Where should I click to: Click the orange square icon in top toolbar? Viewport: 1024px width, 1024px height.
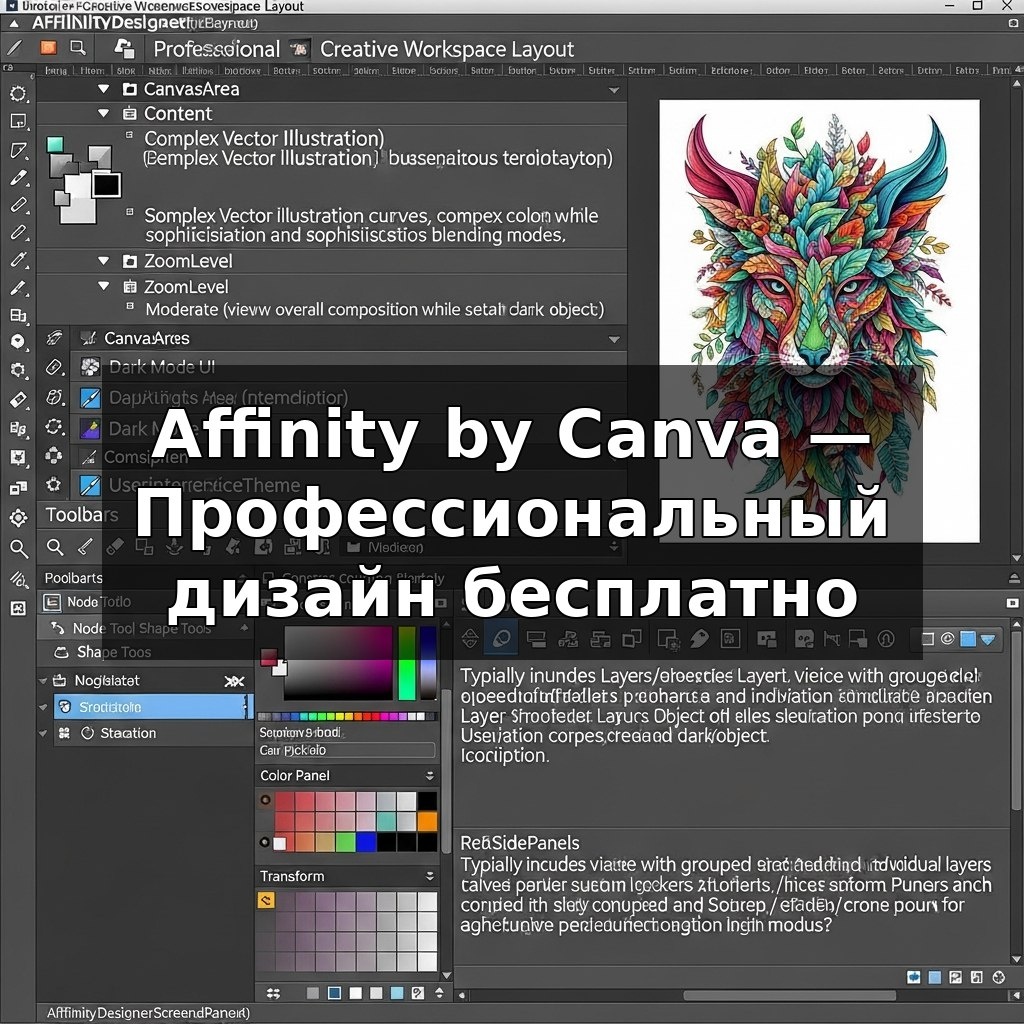coord(48,47)
